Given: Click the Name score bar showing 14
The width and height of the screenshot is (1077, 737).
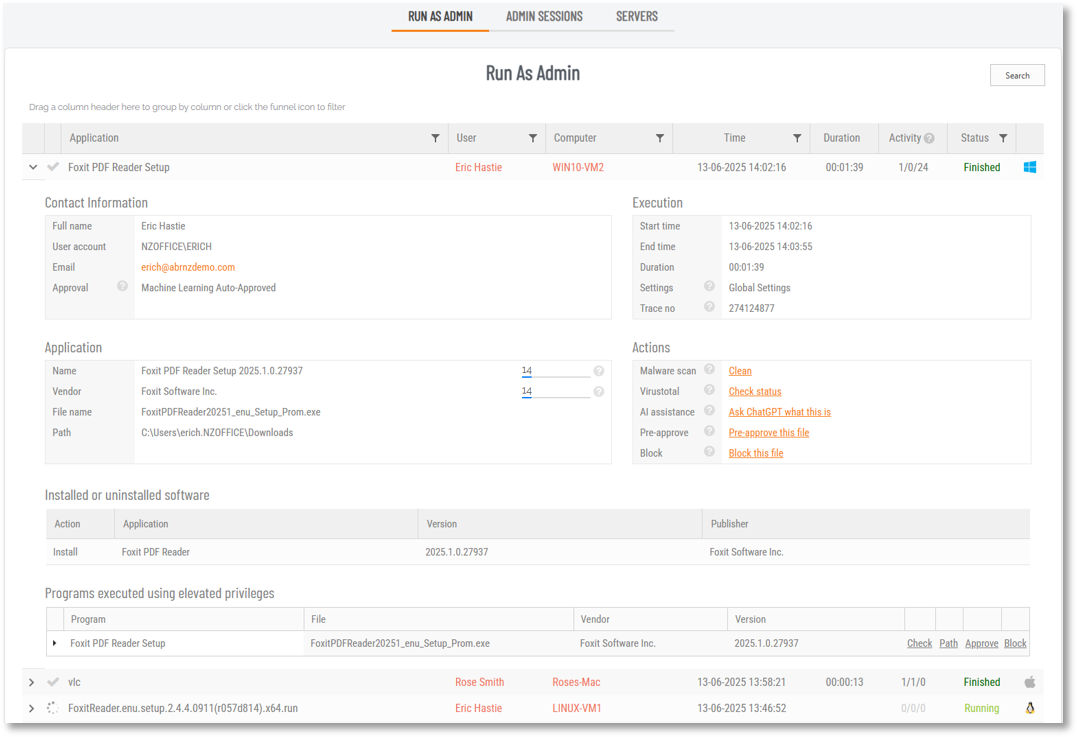Looking at the screenshot, I should tap(556, 372).
